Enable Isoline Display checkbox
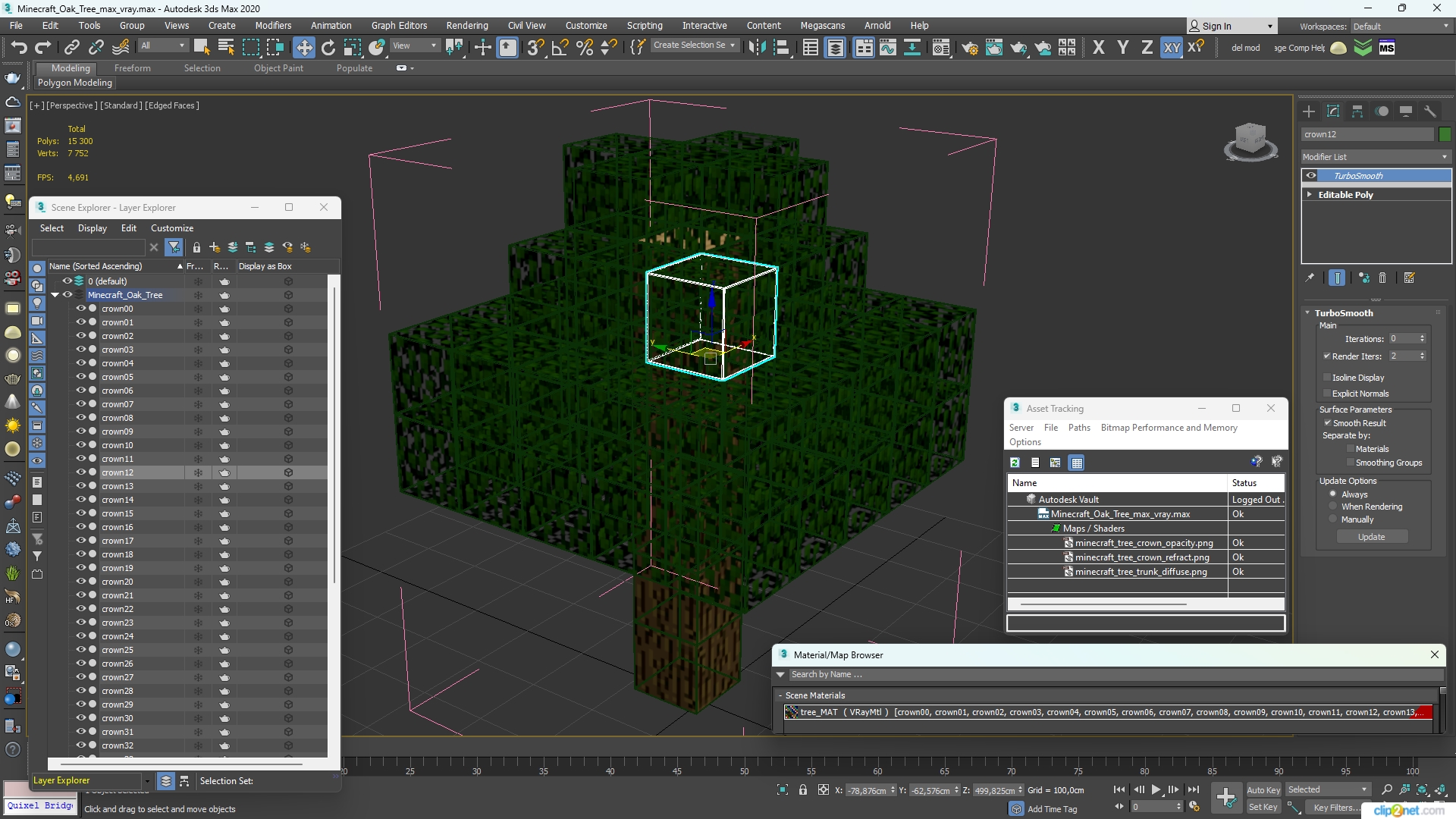 point(1327,377)
